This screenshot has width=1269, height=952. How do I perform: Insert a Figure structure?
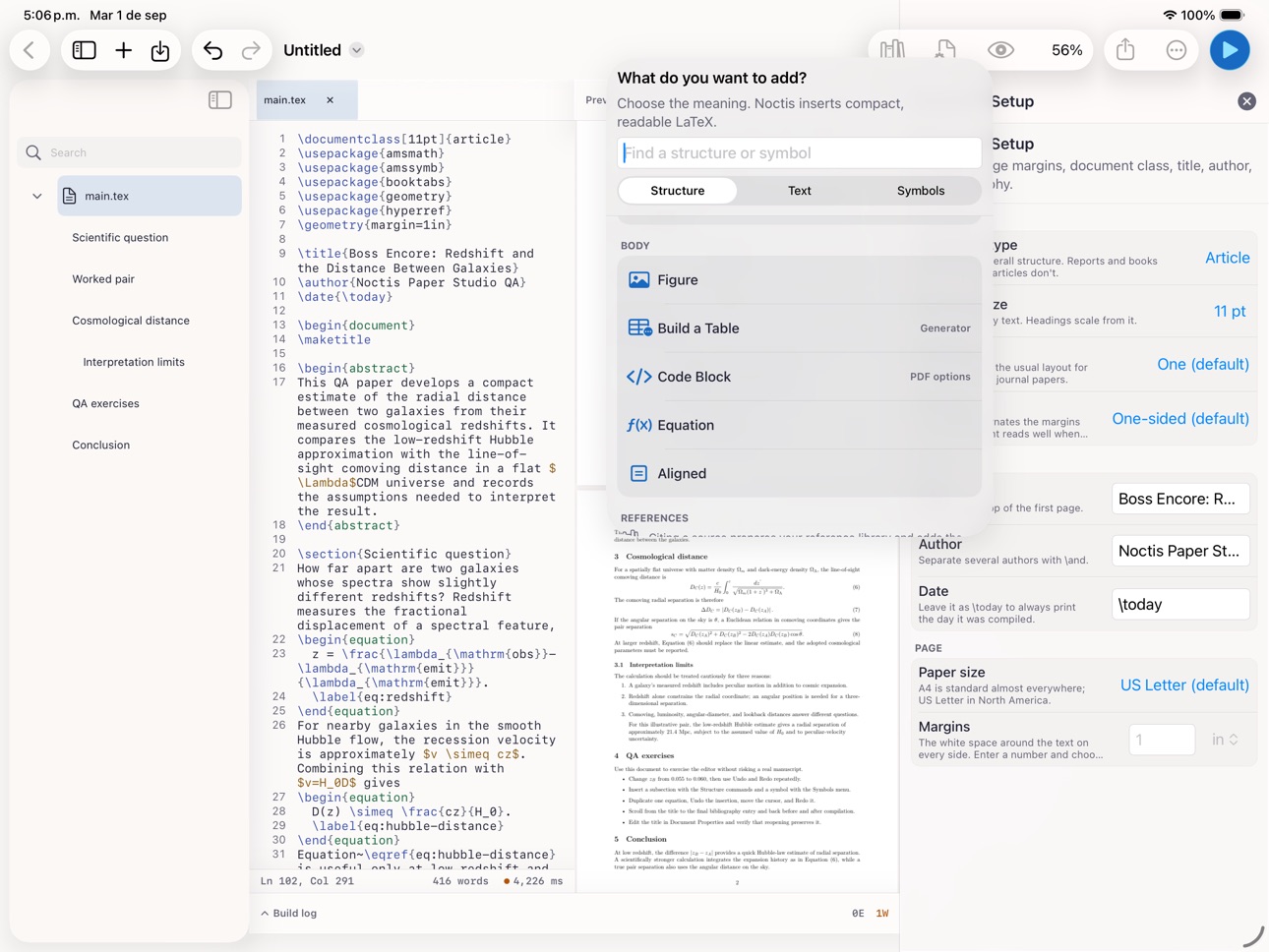click(x=799, y=280)
